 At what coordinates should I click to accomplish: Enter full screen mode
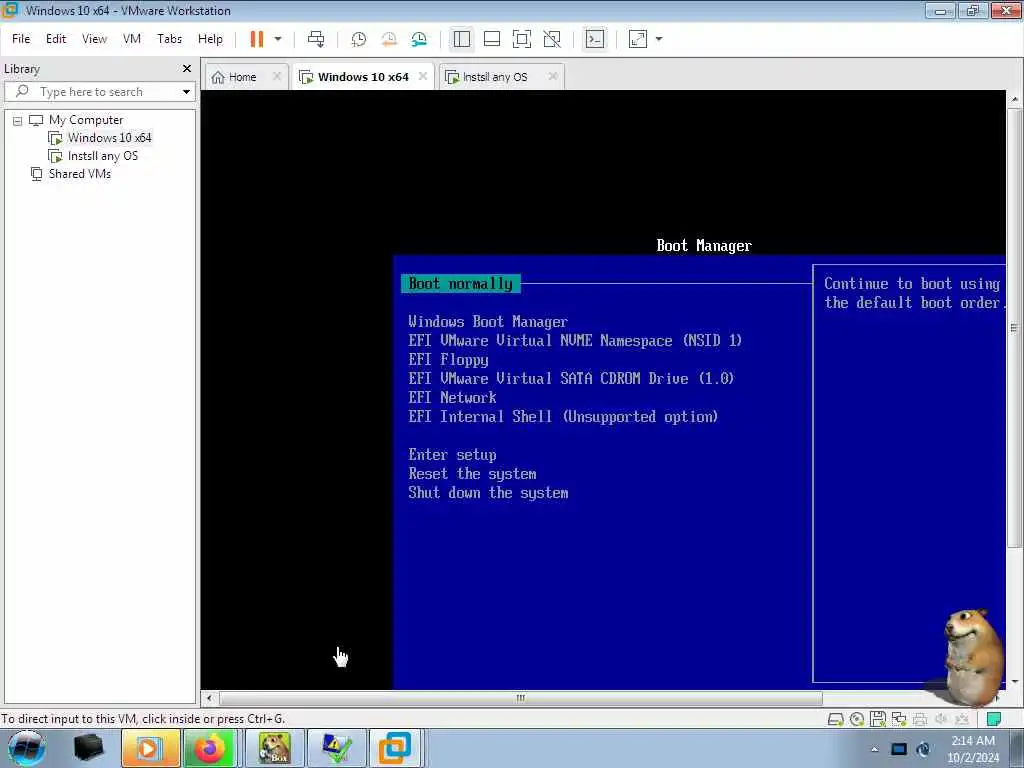[522, 39]
